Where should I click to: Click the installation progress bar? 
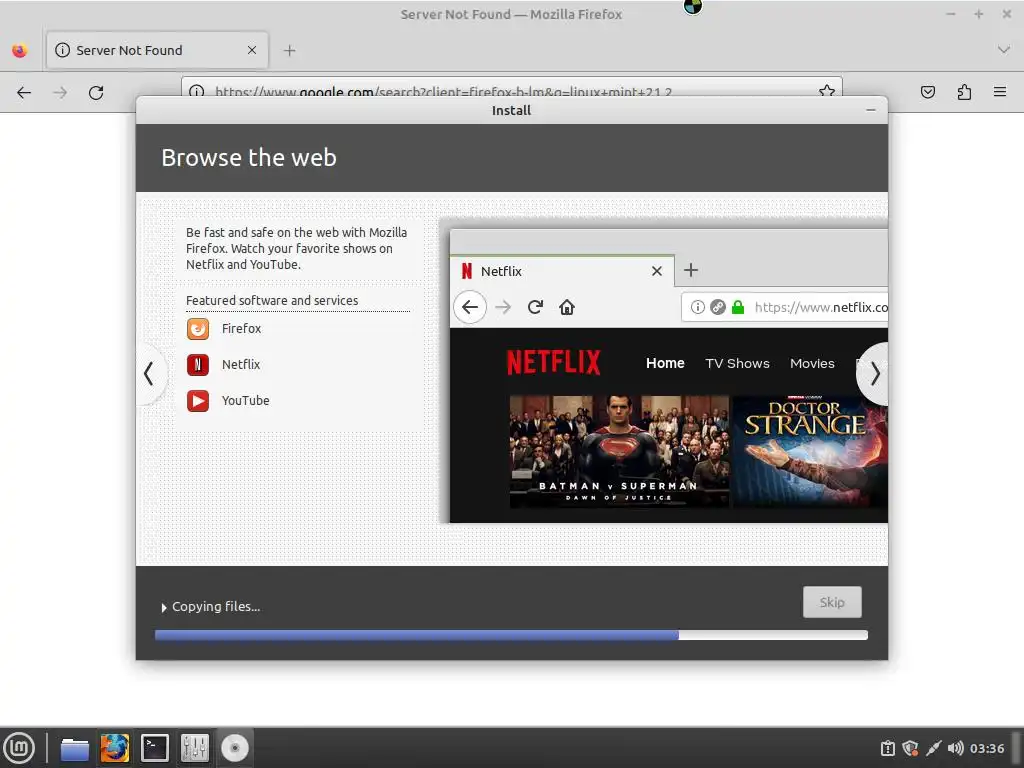click(x=511, y=635)
